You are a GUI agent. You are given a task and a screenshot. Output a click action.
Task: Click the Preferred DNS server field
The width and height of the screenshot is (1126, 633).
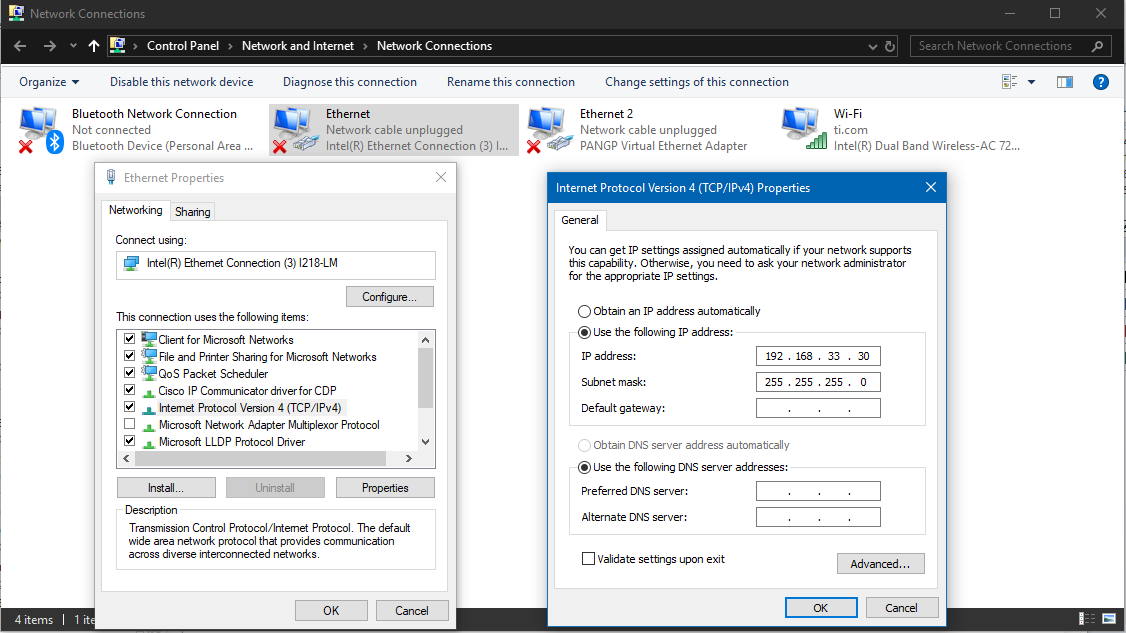tap(818, 491)
